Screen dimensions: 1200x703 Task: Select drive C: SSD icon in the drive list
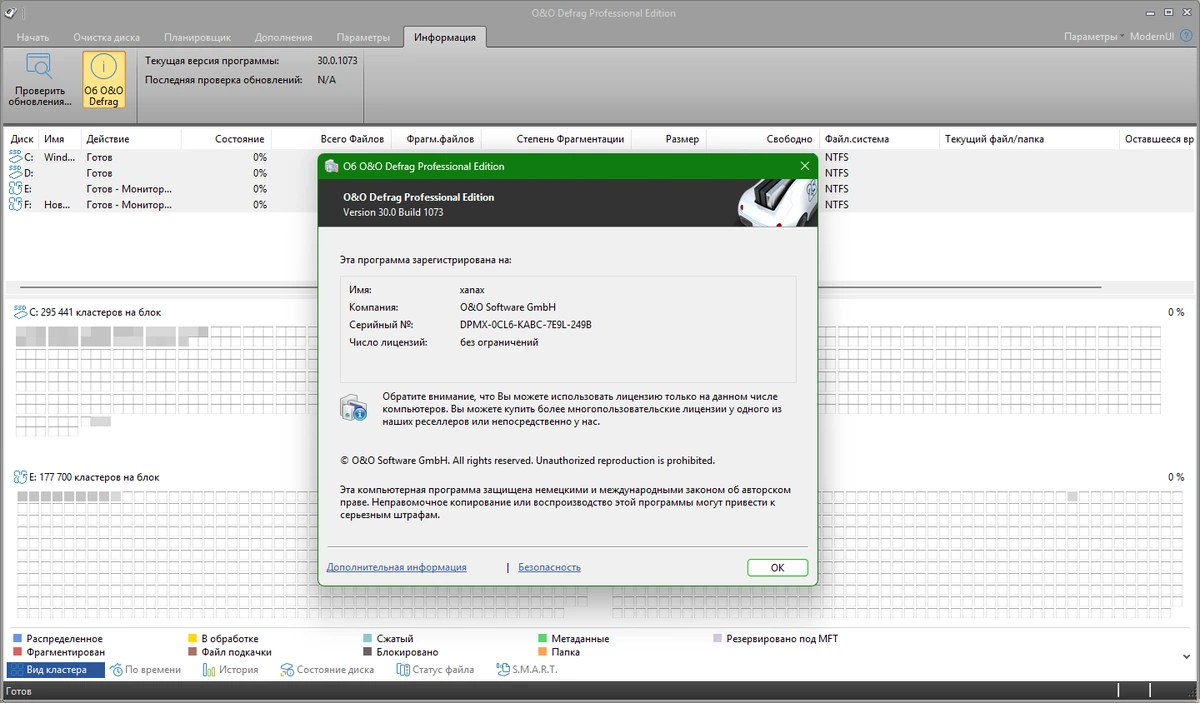15,157
